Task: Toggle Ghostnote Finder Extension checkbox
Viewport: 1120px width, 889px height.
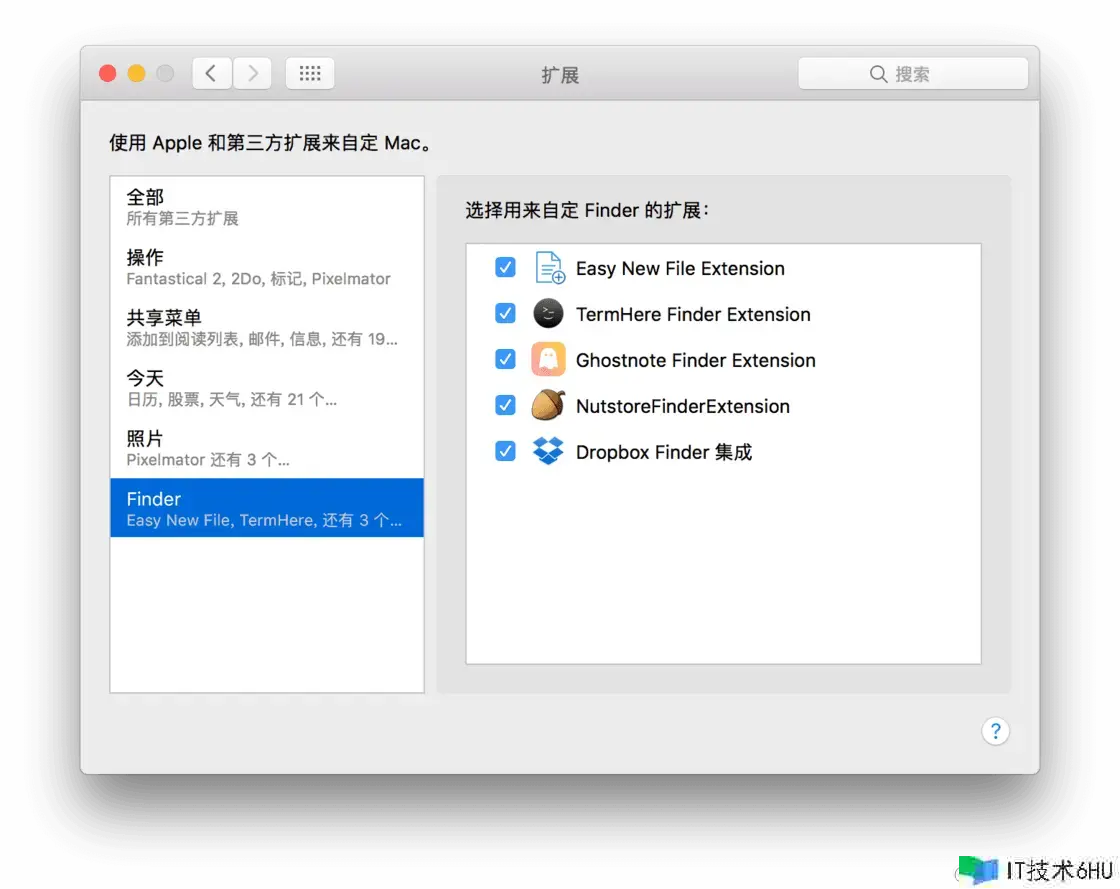Action: click(505, 360)
